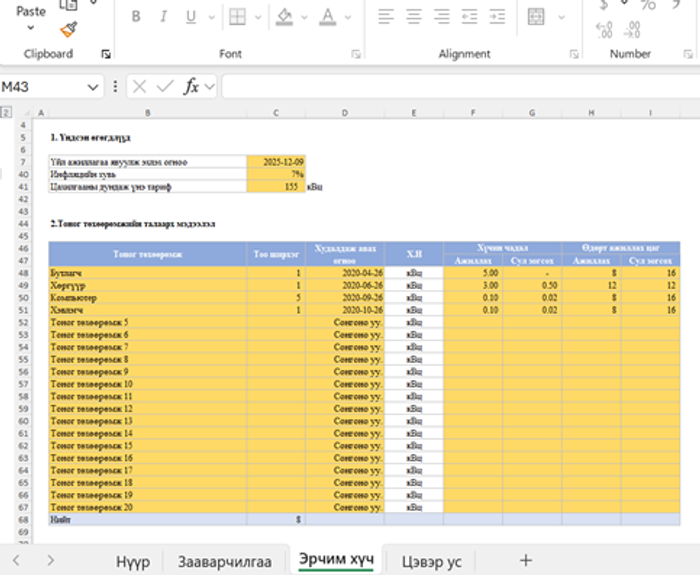Expand the Name Box dropdown
The image size is (700, 575).
[x=93, y=87]
